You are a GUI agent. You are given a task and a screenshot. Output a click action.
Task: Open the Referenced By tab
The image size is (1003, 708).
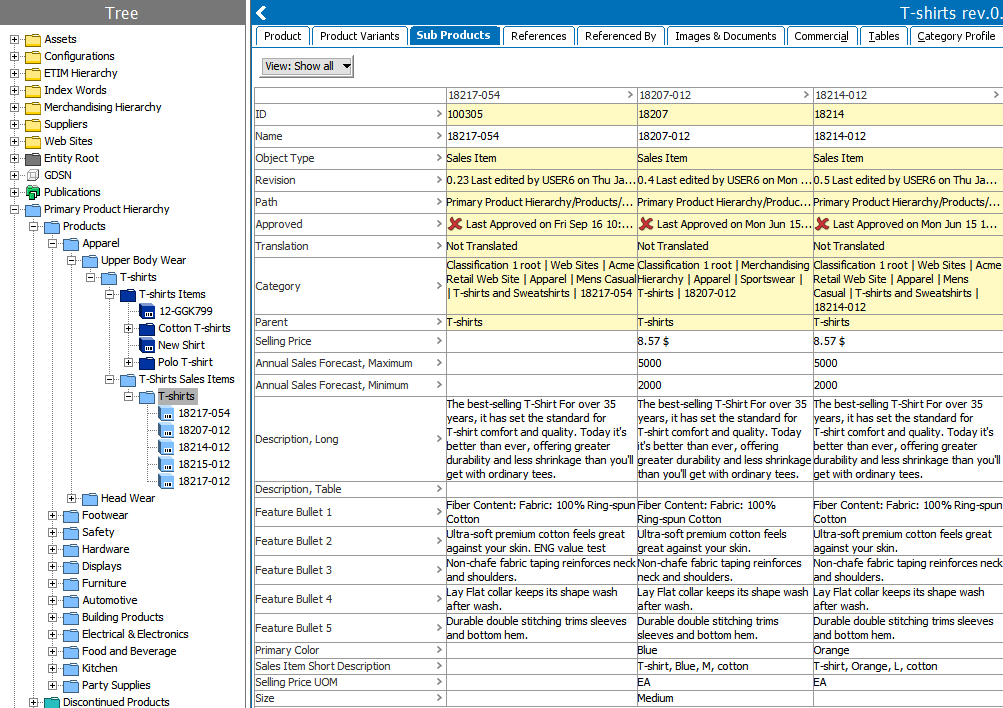620,36
